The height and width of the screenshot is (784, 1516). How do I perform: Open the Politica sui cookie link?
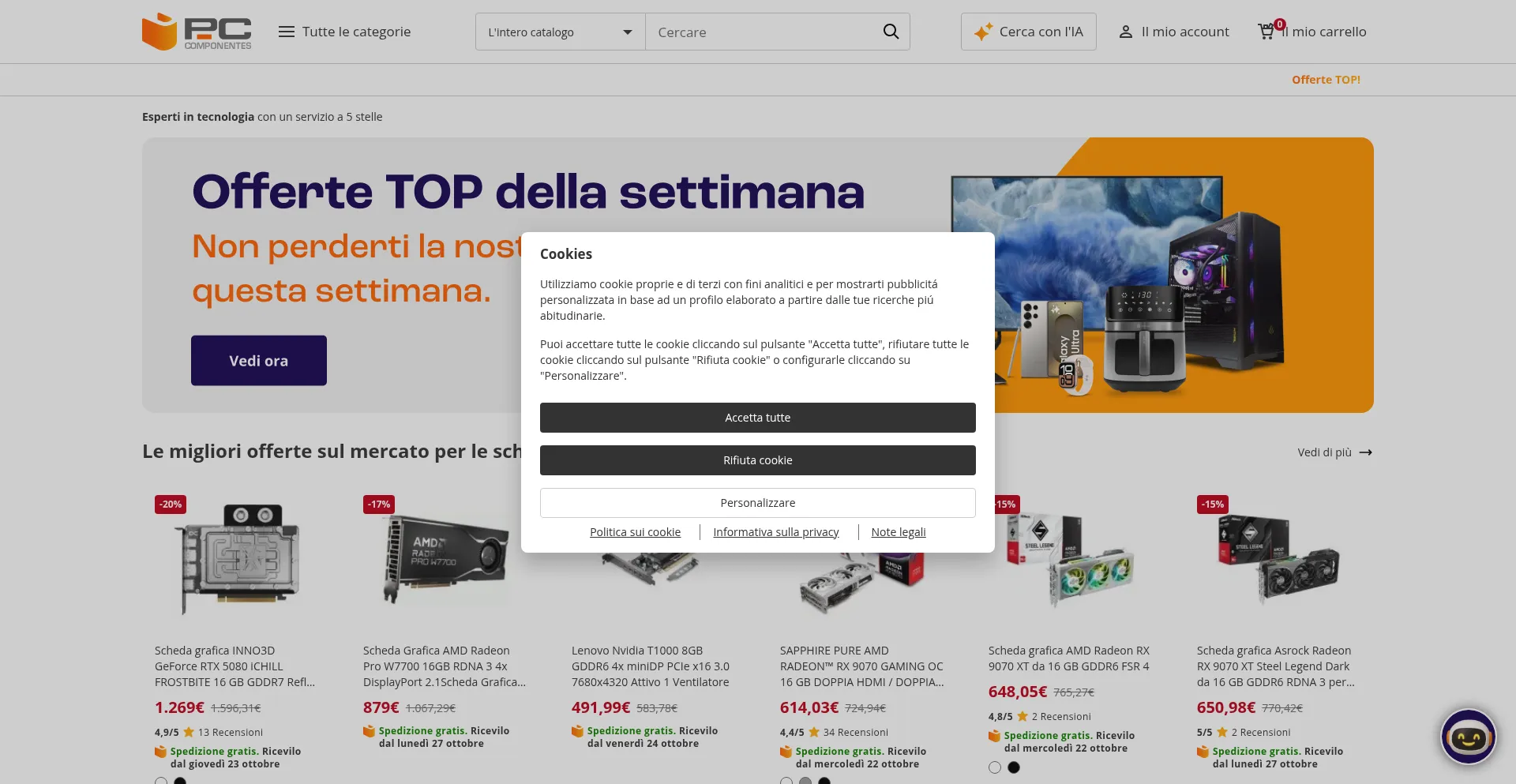coord(635,532)
